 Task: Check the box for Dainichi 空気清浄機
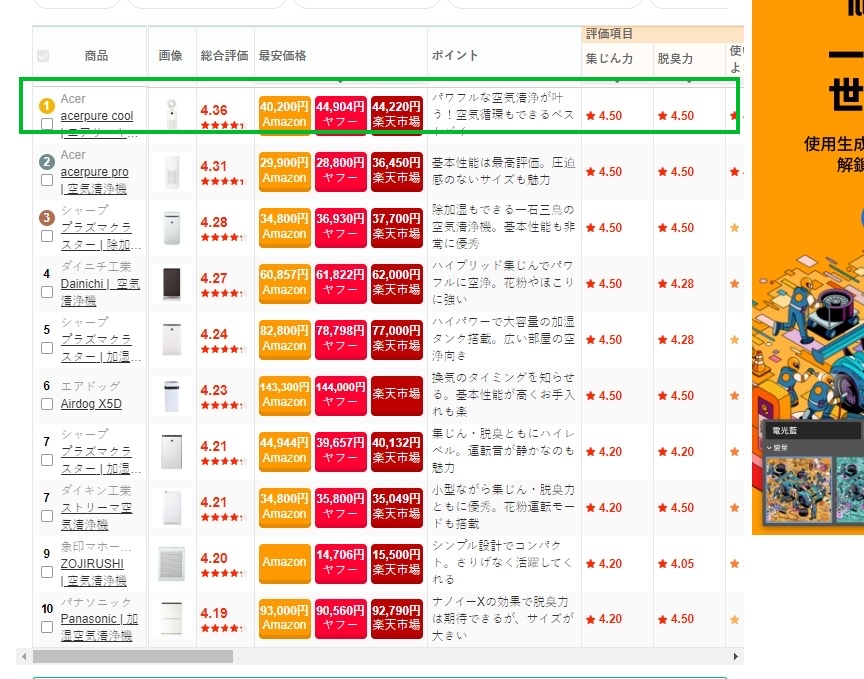[x=47, y=292]
